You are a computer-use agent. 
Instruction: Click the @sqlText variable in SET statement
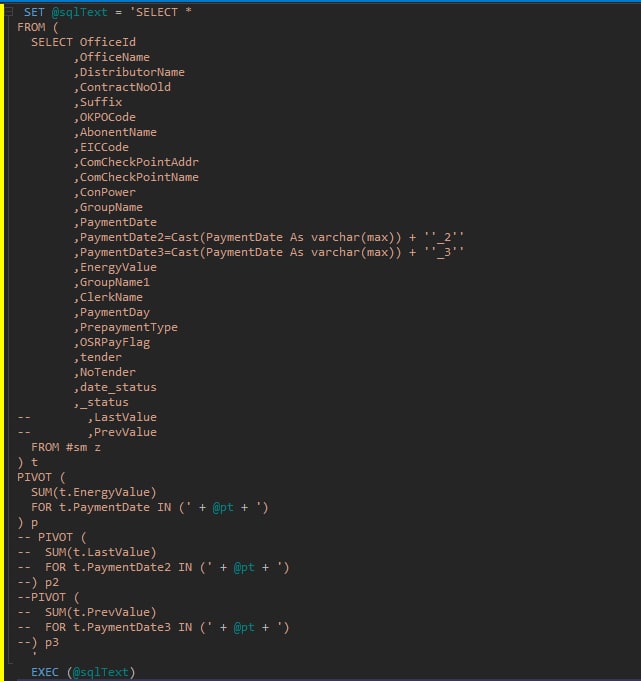coord(79,12)
